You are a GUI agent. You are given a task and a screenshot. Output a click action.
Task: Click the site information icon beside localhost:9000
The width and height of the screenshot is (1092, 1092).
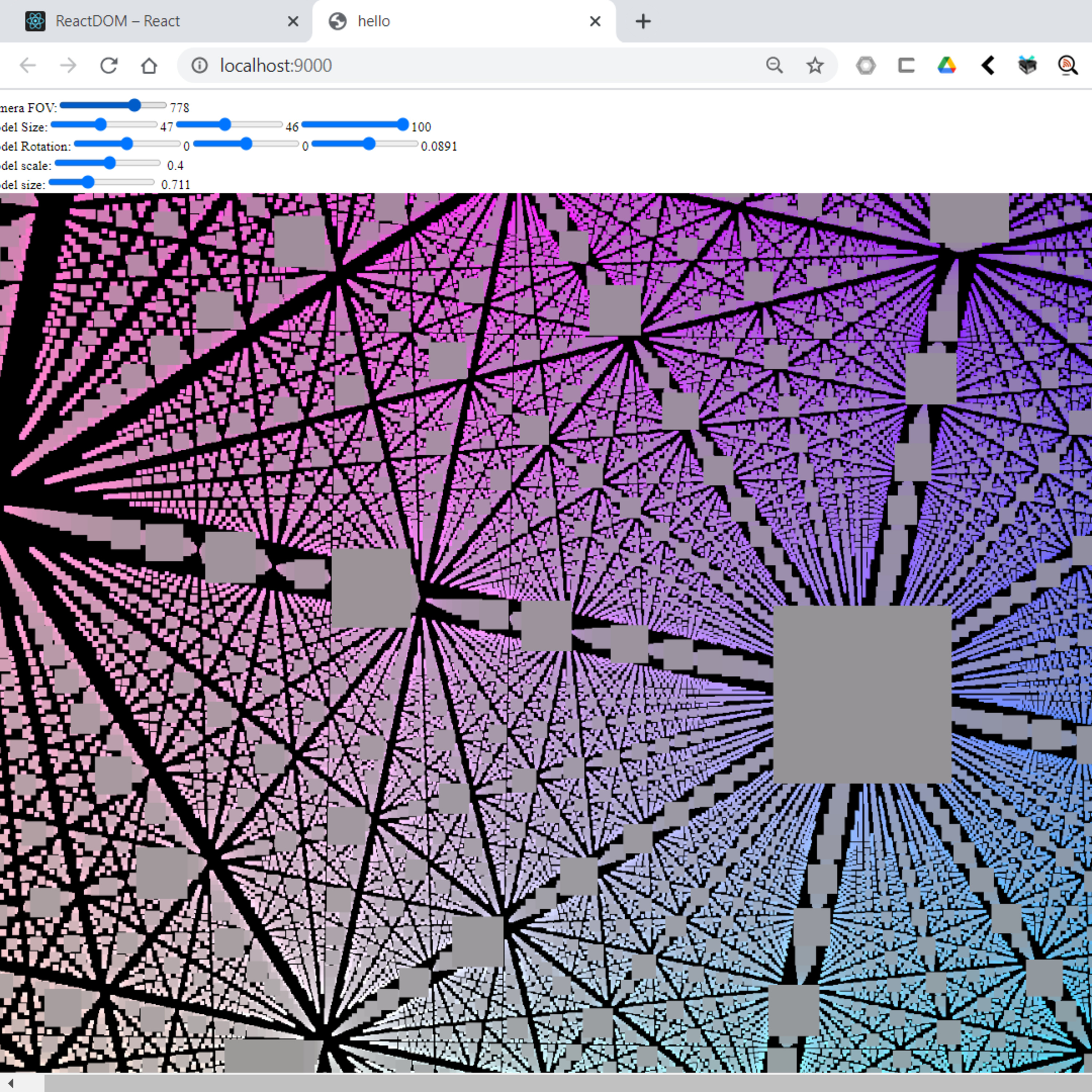(x=199, y=66)
